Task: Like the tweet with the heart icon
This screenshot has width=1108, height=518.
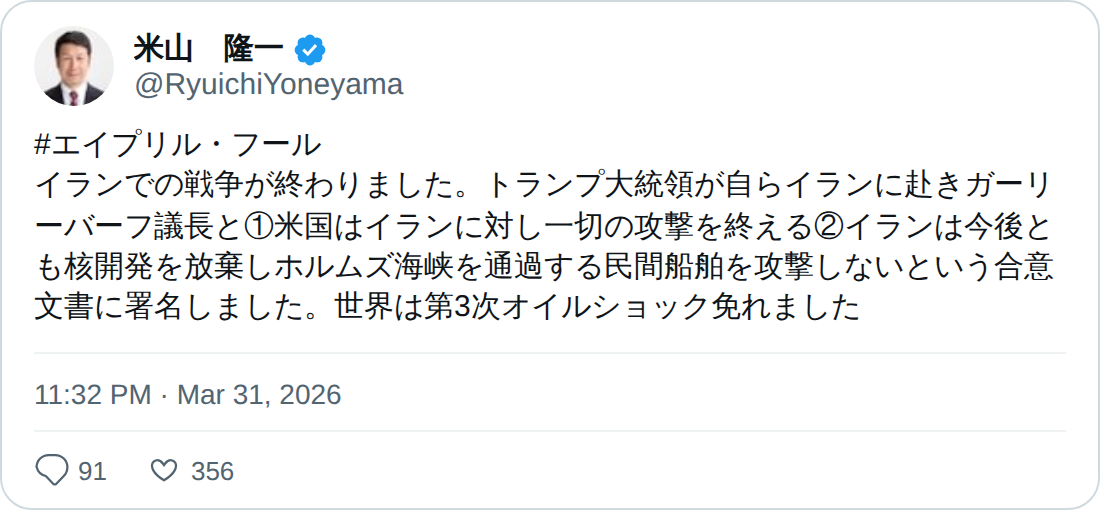Action: [x=163, y=470]
